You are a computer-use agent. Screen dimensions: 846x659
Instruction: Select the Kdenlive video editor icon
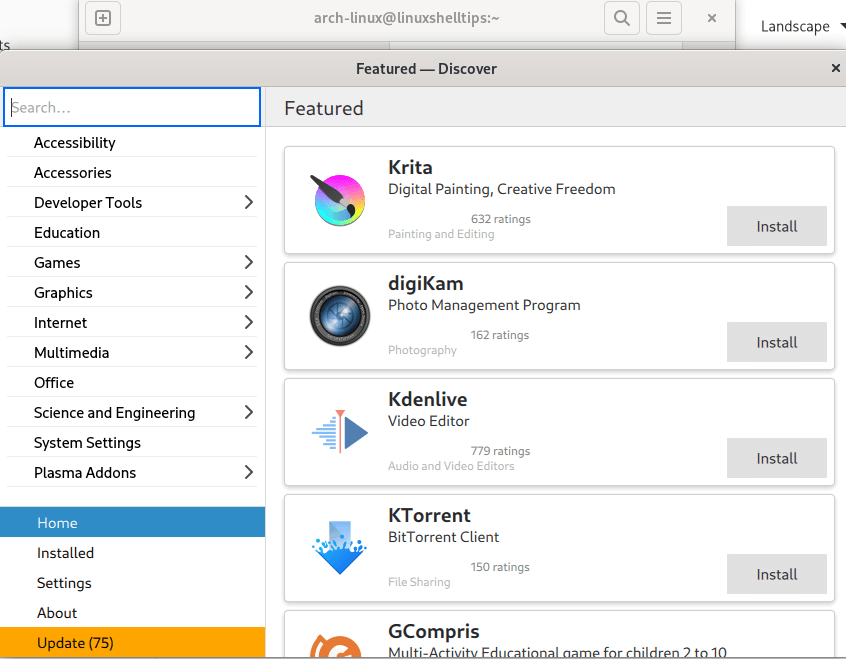point(339,430)
